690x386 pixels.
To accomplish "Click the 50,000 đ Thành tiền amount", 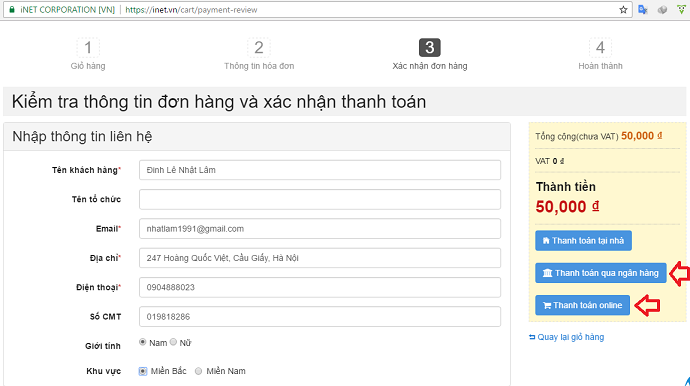I will pyautogui.click(x=568, y=206).
